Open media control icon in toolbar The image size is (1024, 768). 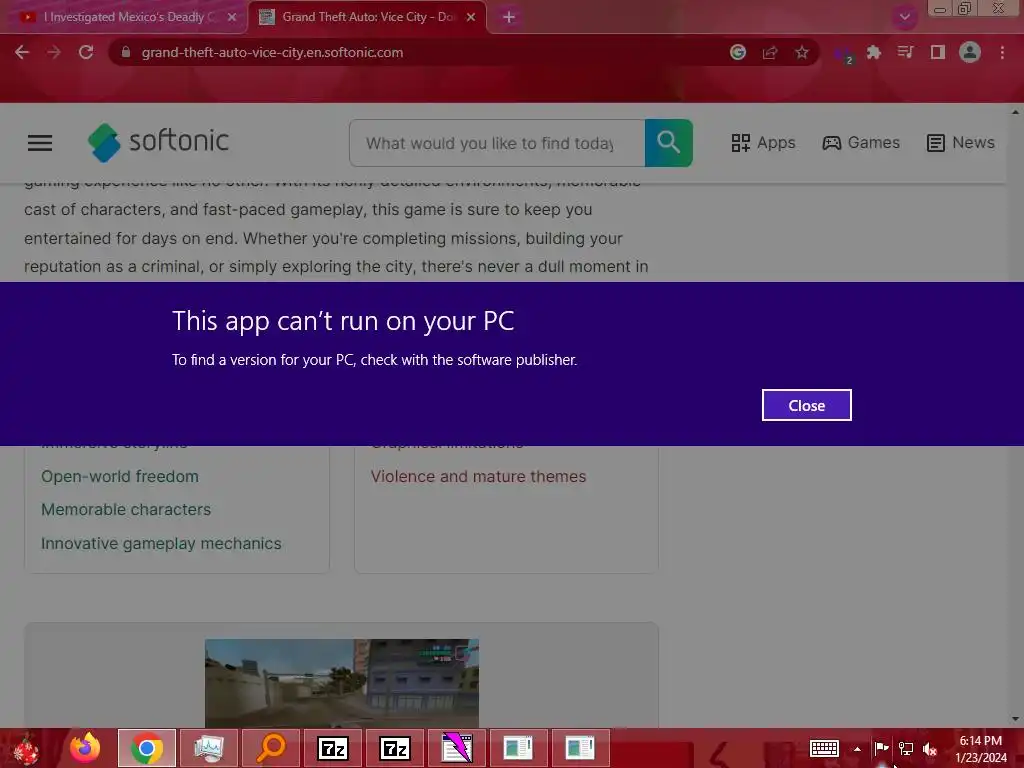tap(905, 52)
